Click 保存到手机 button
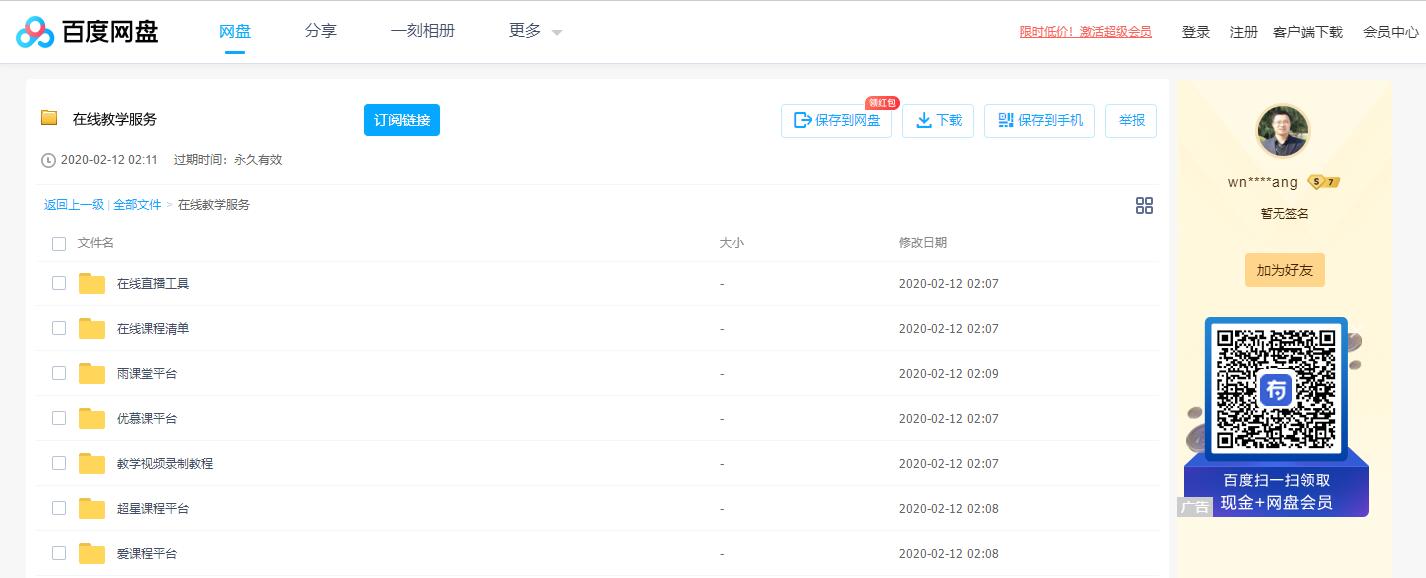 [x=1040, y=121]
